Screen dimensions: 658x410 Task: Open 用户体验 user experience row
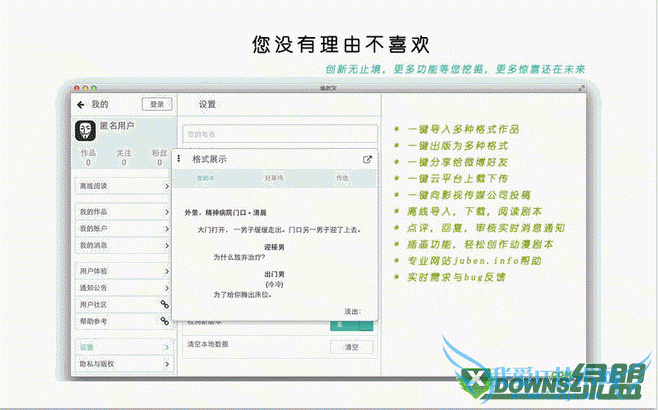point(124,272)
